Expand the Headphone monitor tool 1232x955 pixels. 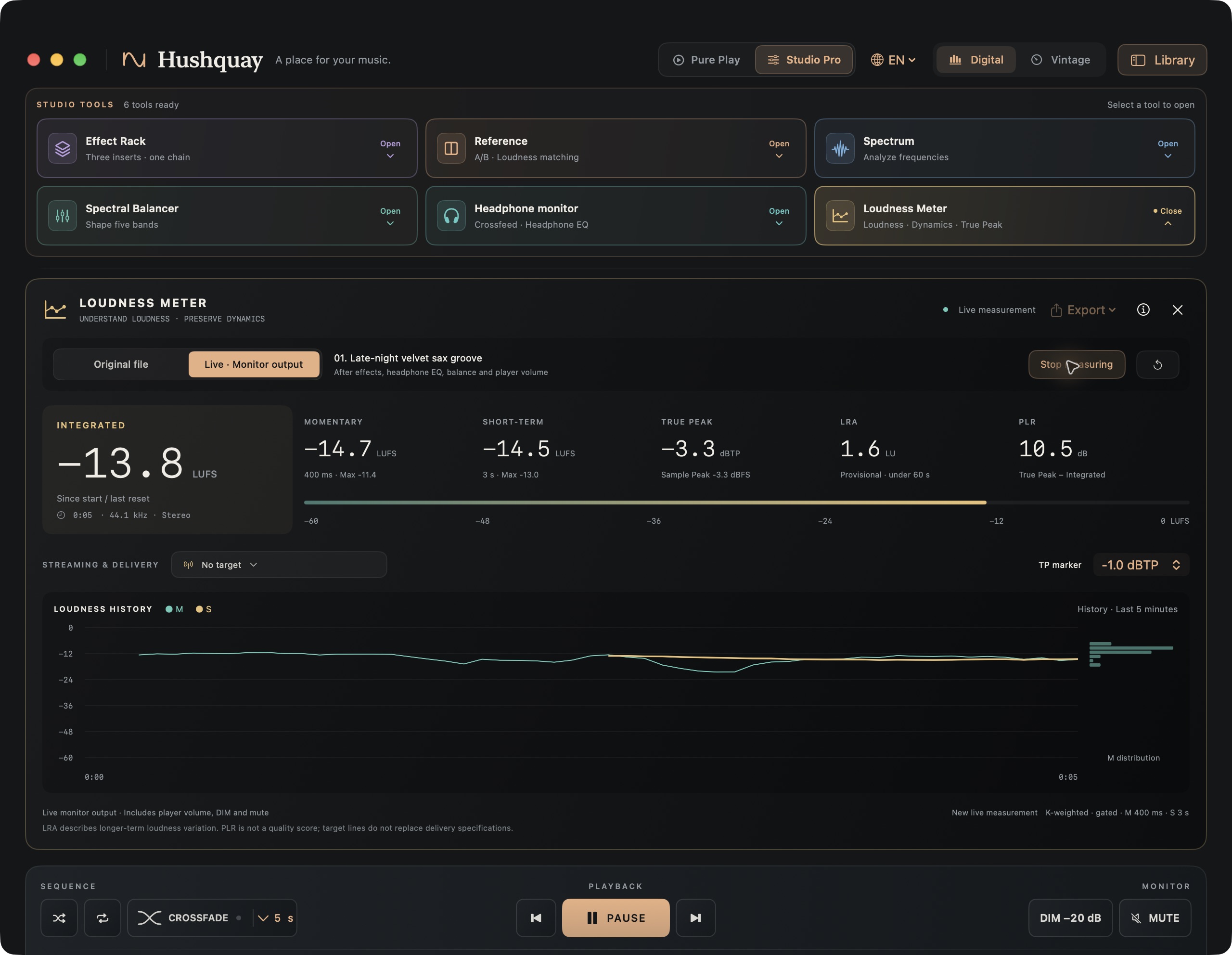click(779, 216)
